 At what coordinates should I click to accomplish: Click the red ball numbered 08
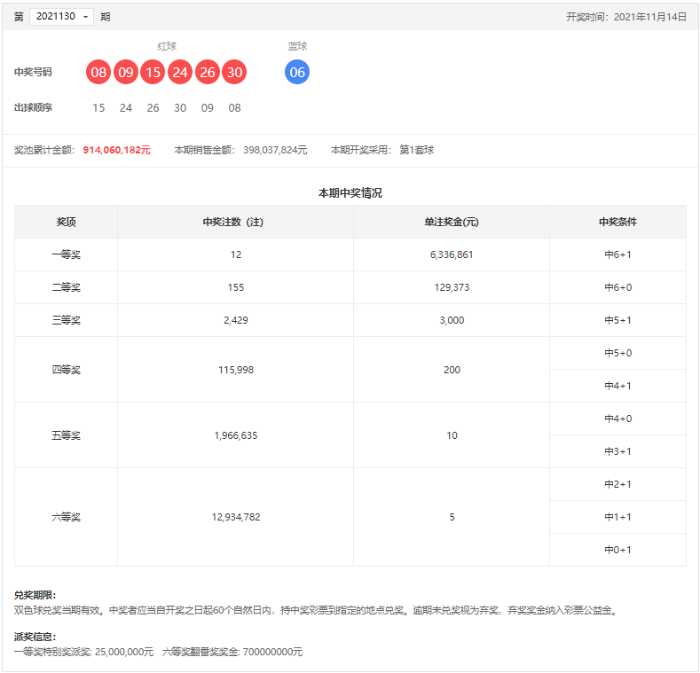[x=98, y=72]
